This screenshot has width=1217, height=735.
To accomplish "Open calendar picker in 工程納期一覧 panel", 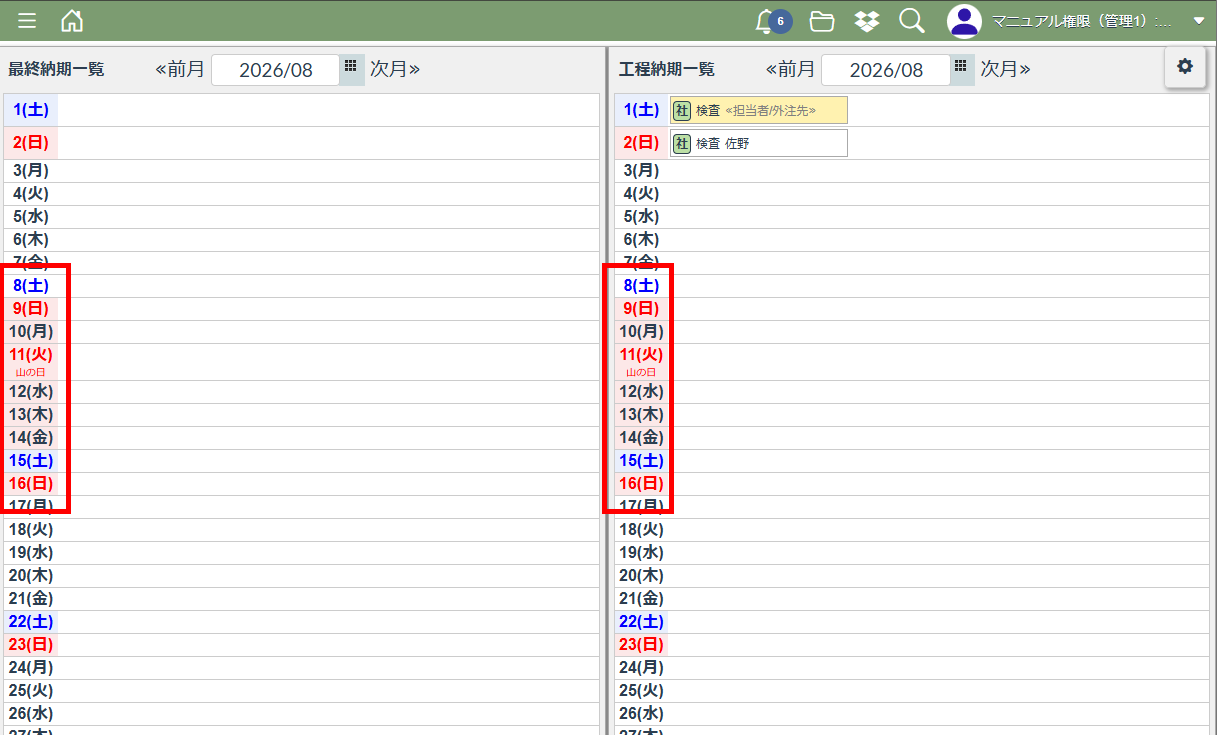I will point(961,69).
